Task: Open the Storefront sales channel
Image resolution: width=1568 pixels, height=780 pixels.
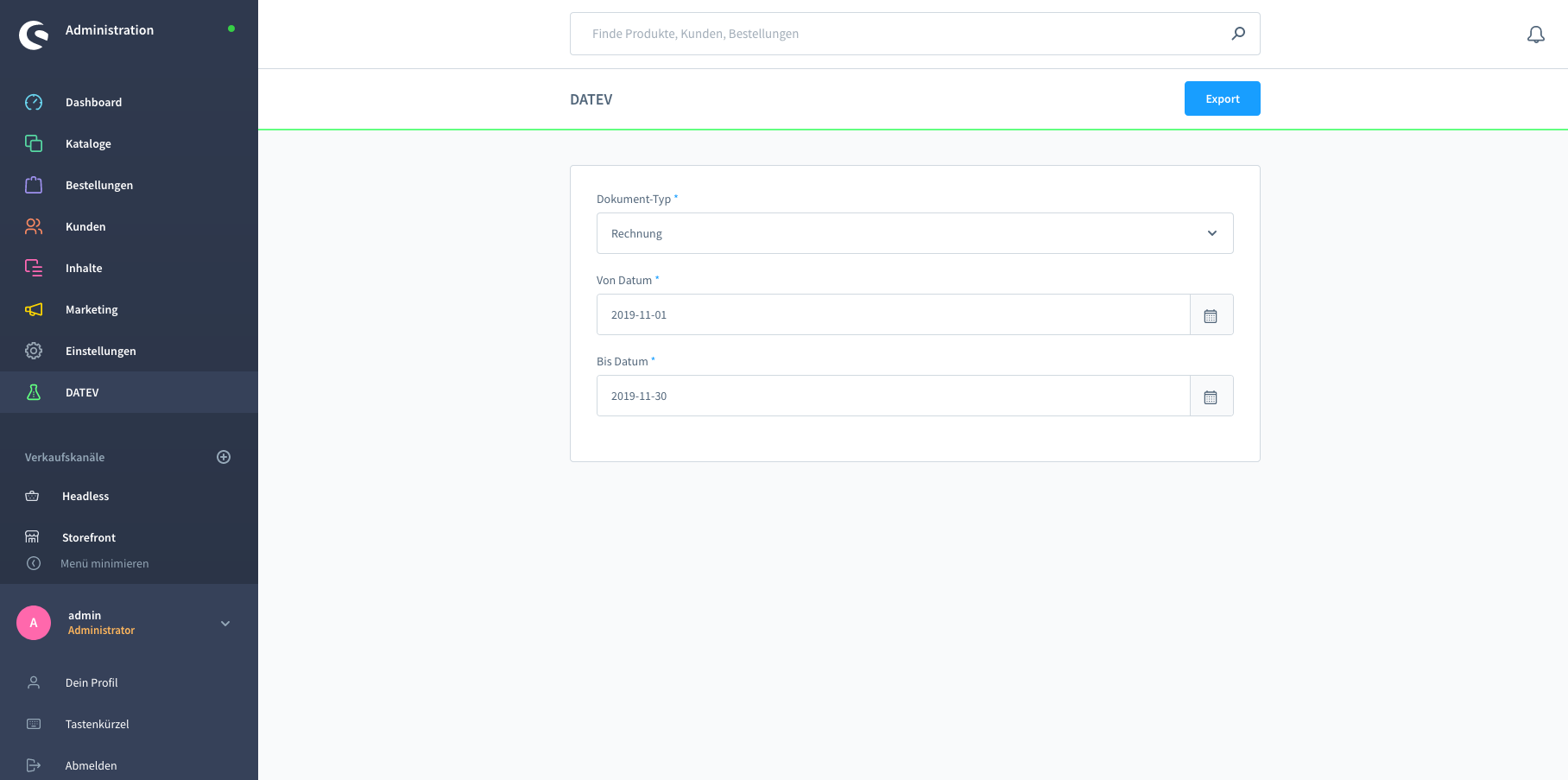Action: tap(88, 537)
